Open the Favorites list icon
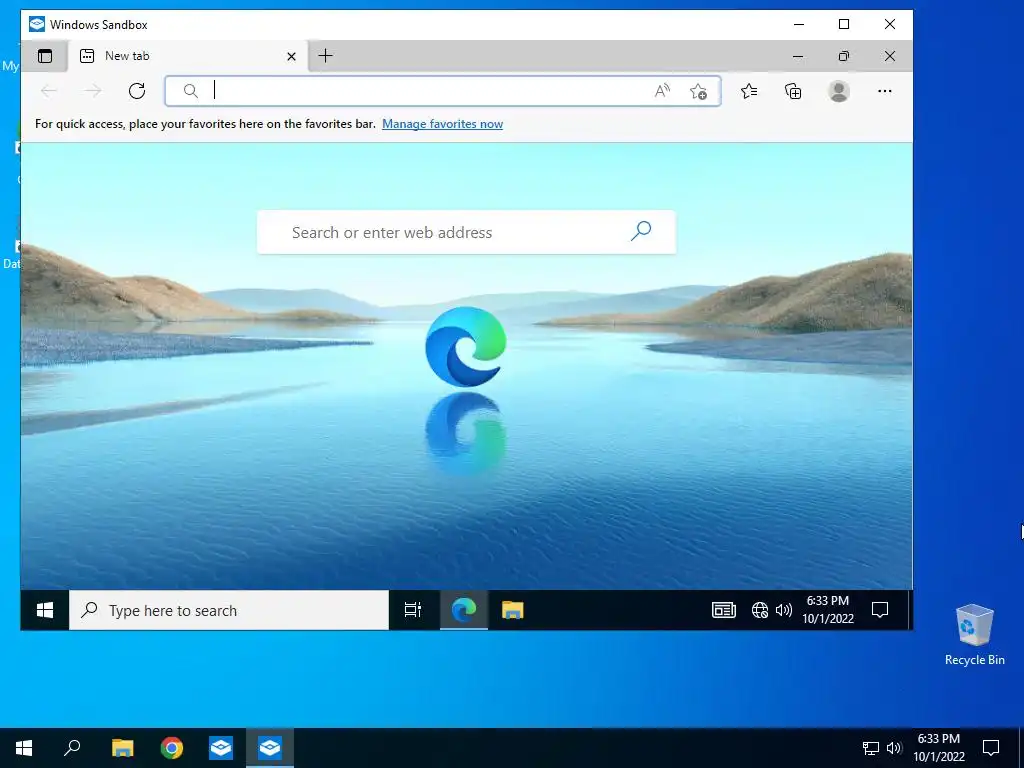The height and width of the screenshot is (768, 1024). 749,91
